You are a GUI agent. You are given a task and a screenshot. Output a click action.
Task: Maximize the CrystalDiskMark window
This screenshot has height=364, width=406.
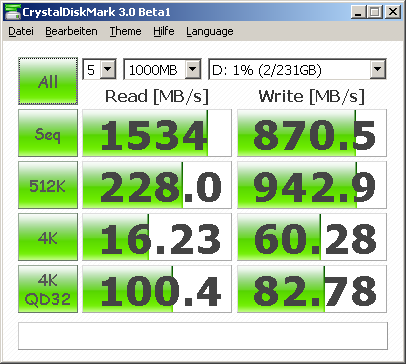pyautogui.click(x=375, y=12)
